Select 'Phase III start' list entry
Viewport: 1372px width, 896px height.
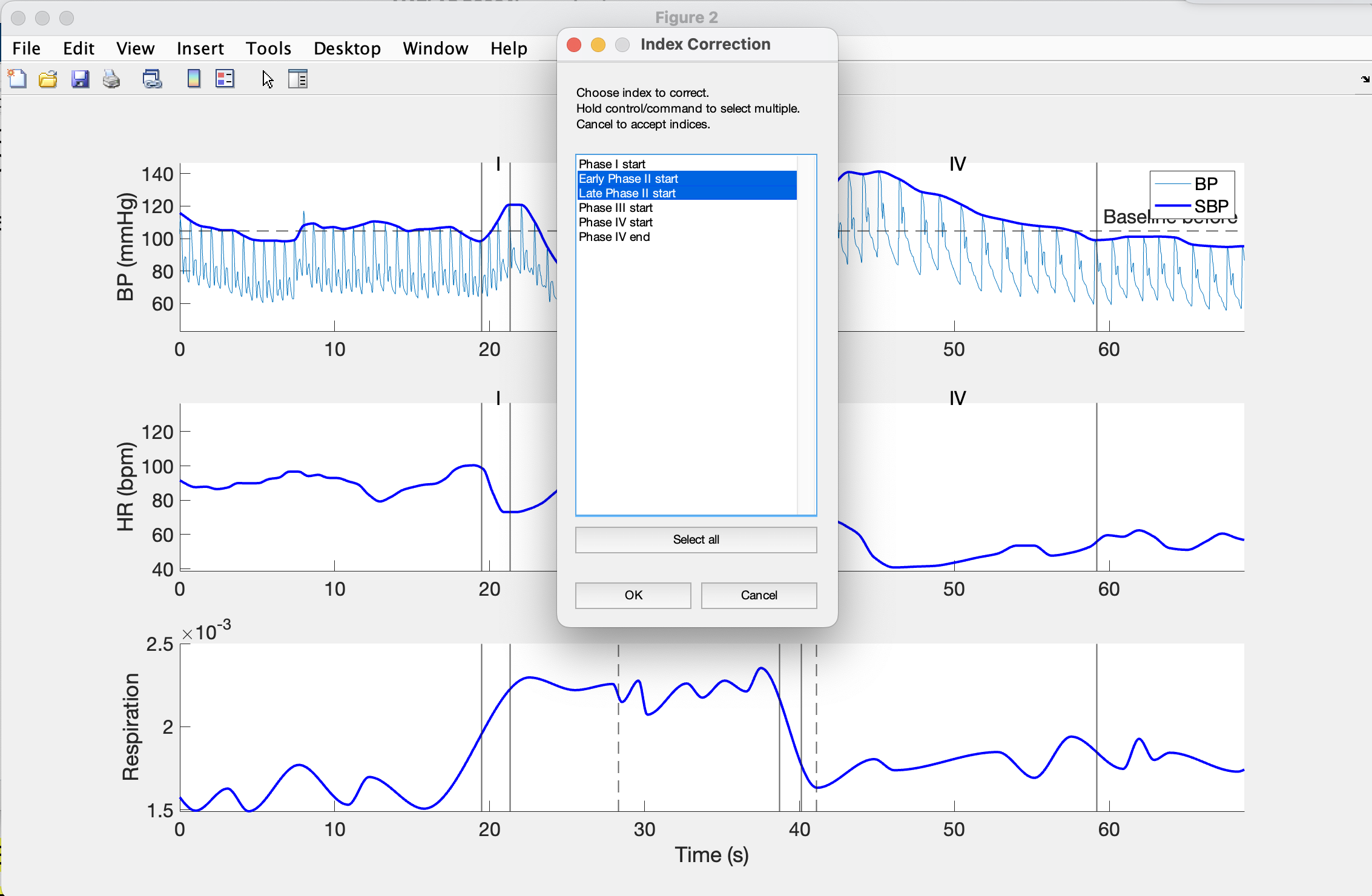point(616,208)
